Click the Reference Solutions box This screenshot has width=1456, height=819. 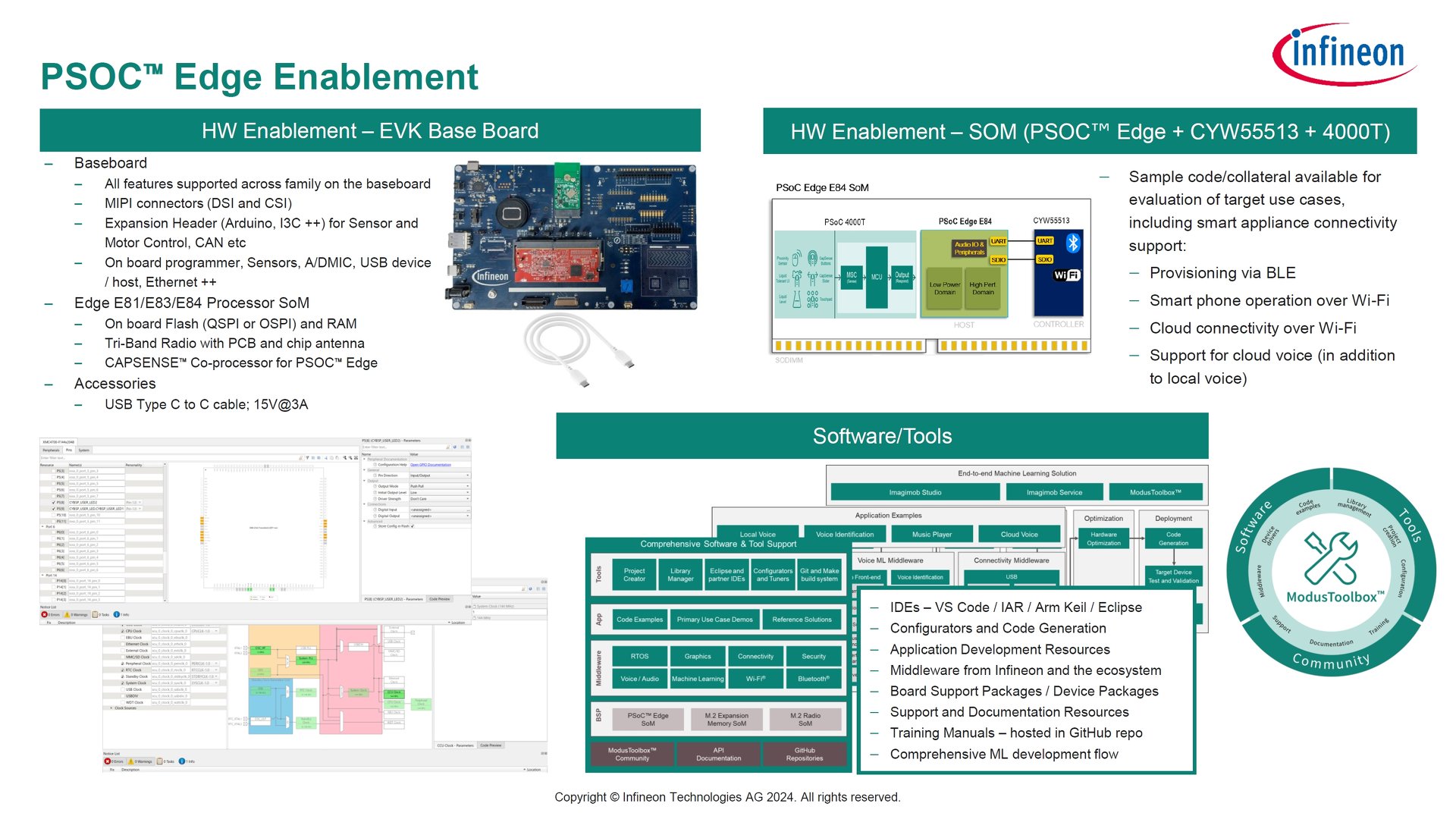point(802,620)
